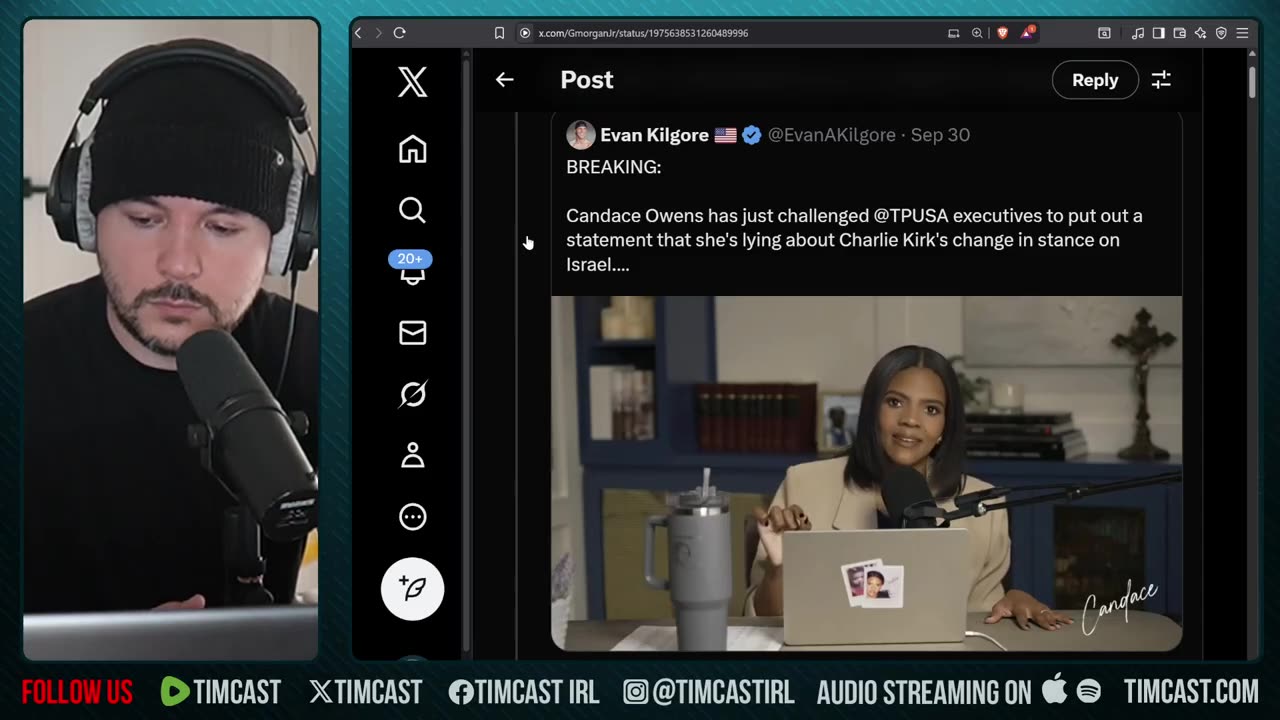The height and width of the screenshot is (720, 1280).
Task: Open Grok icon in the X sidebar
Action: pyautogui.click(x=412, y=395)
